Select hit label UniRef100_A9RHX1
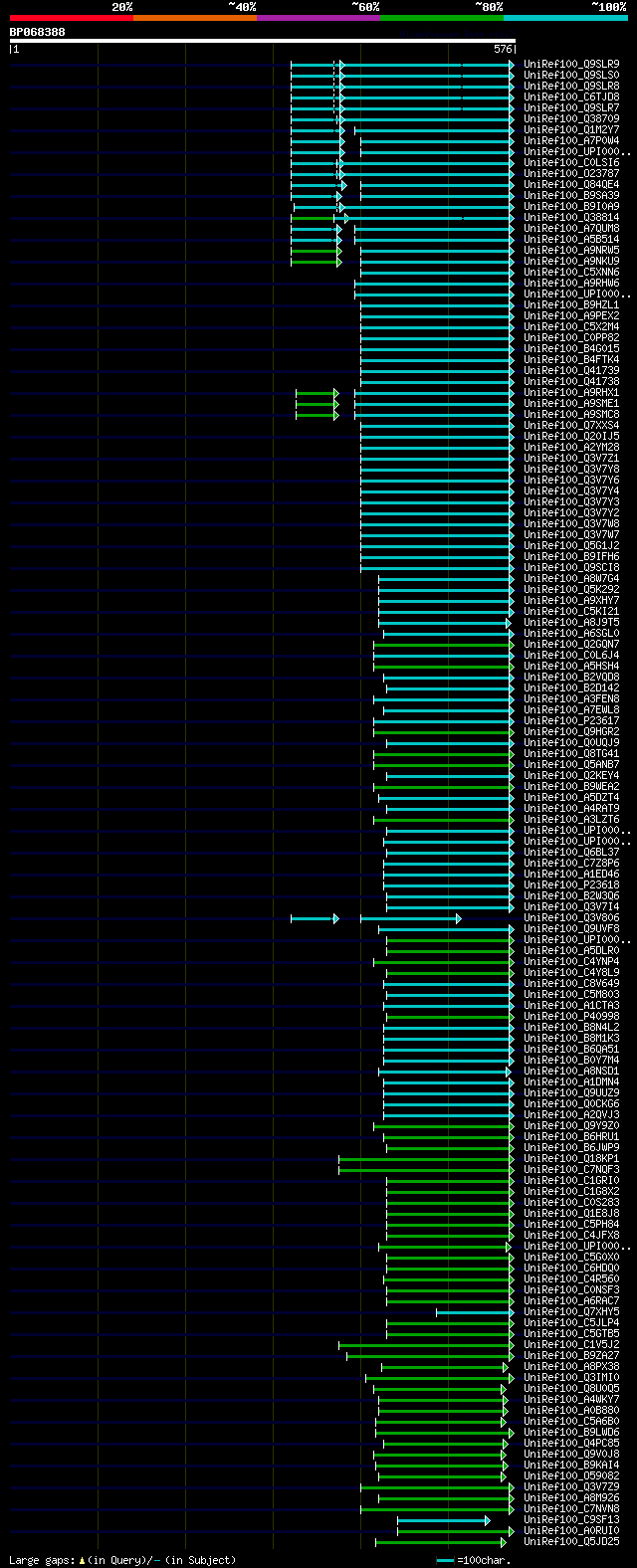Image resolution: width=637 pixels, height=1568 pixels. point(571,392)
